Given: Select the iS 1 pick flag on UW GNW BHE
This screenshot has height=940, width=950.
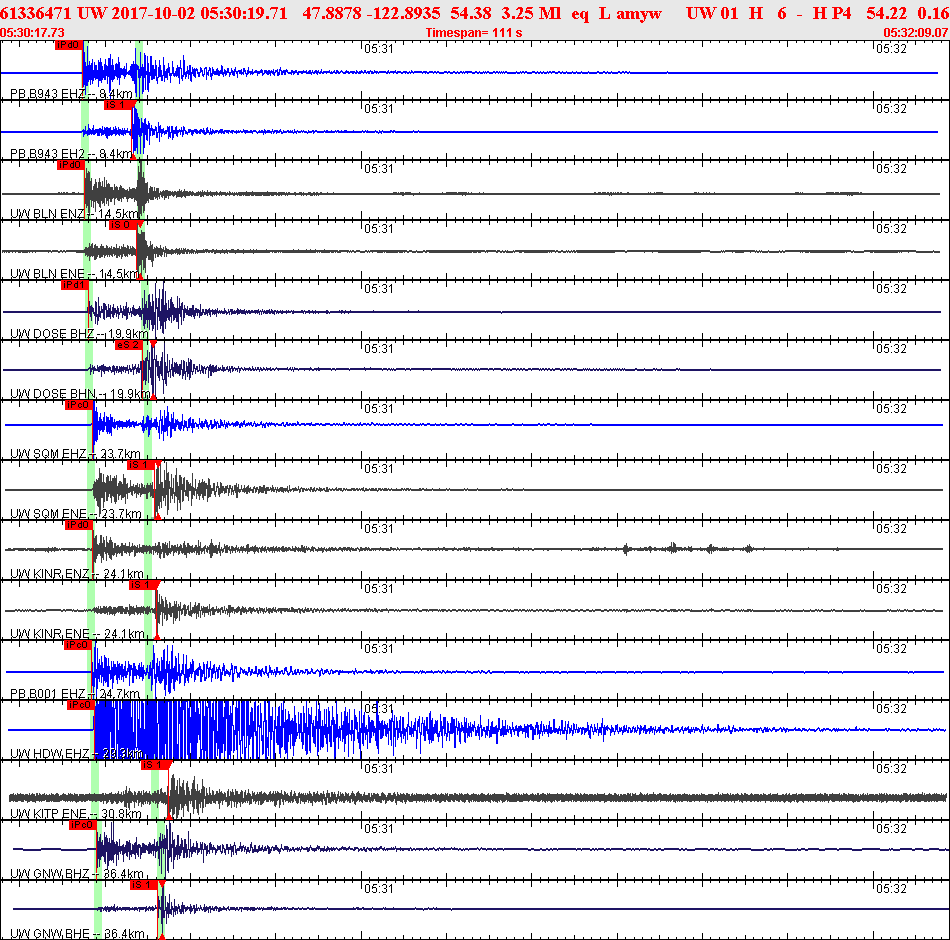Looking at the screenshot, I should pyautogui.click(x=144, y=885).
